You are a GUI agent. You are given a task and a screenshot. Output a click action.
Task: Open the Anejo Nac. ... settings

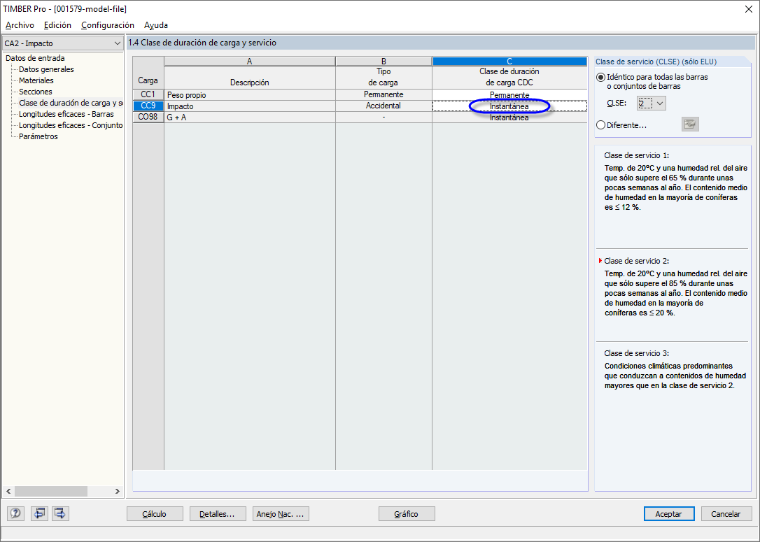click(x=280, y=514)
